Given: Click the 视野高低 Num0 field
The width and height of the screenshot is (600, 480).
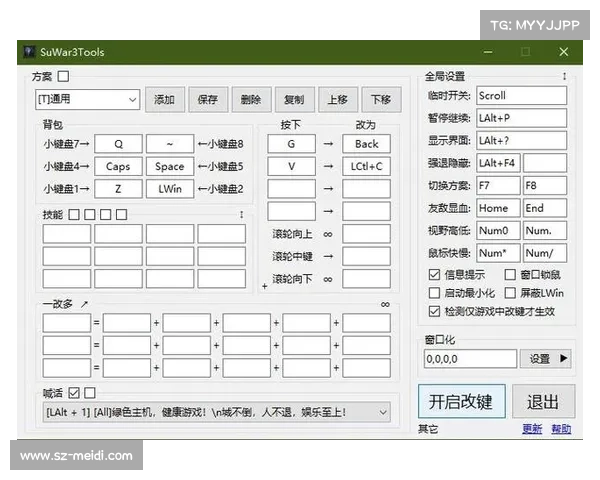Looking at the screenshot, I should (498, 231).
